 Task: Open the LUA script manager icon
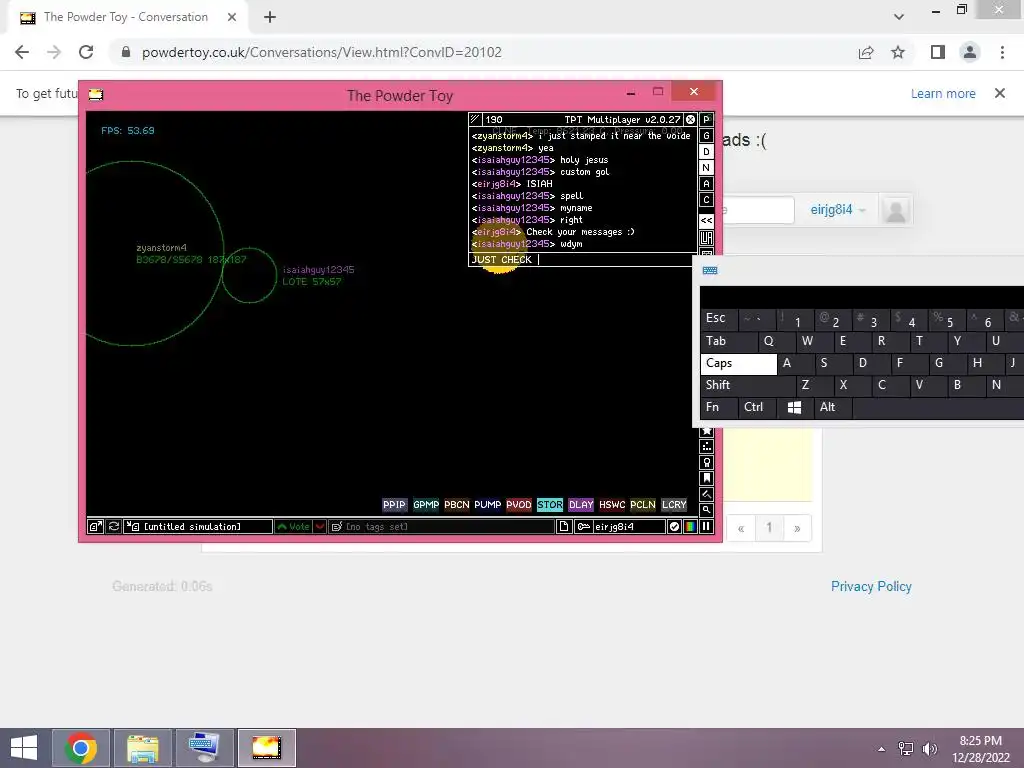tap(706, 238)
